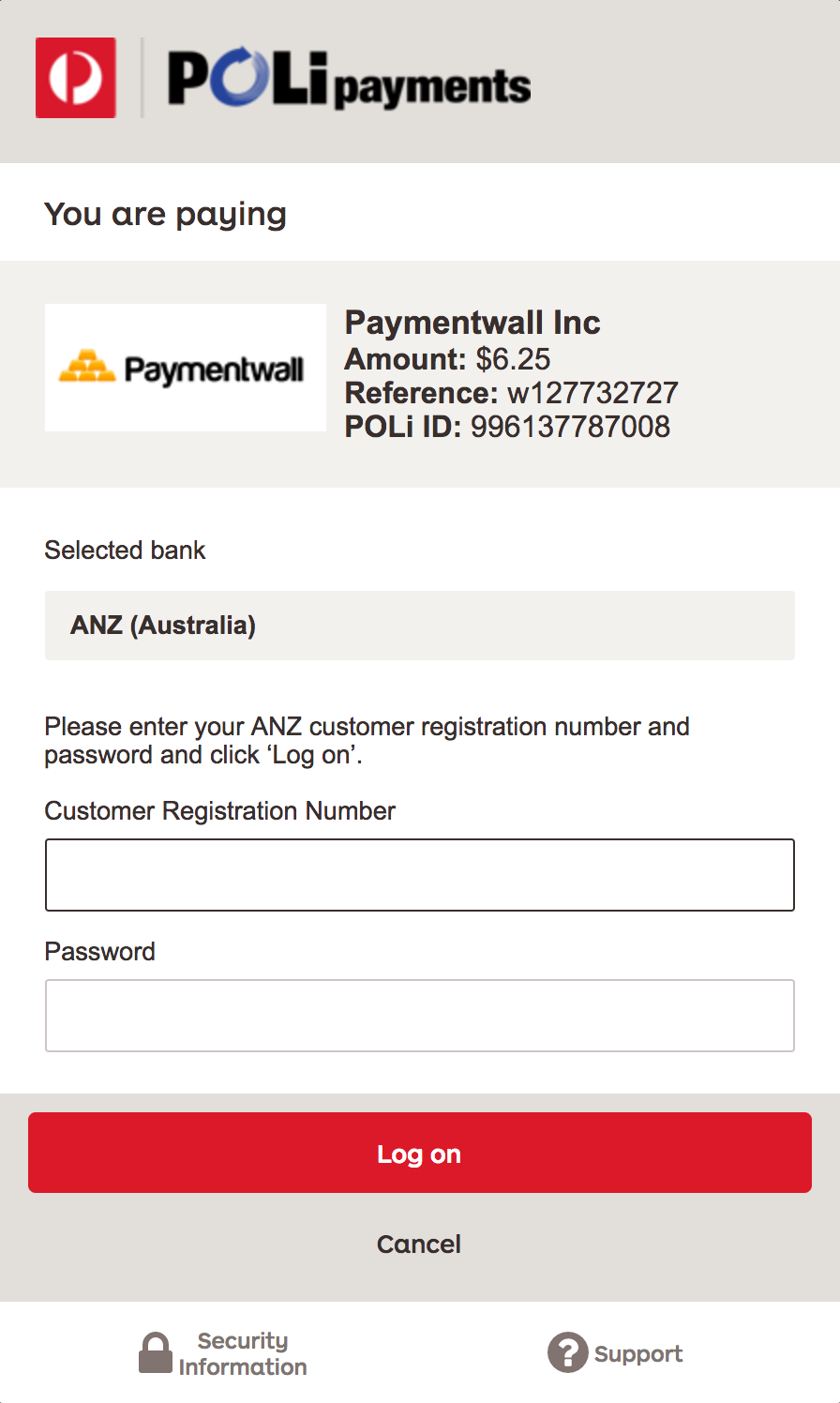Click the Paymentwall wordmark text in logo
840x1403 pixels.
pos(214,370)
